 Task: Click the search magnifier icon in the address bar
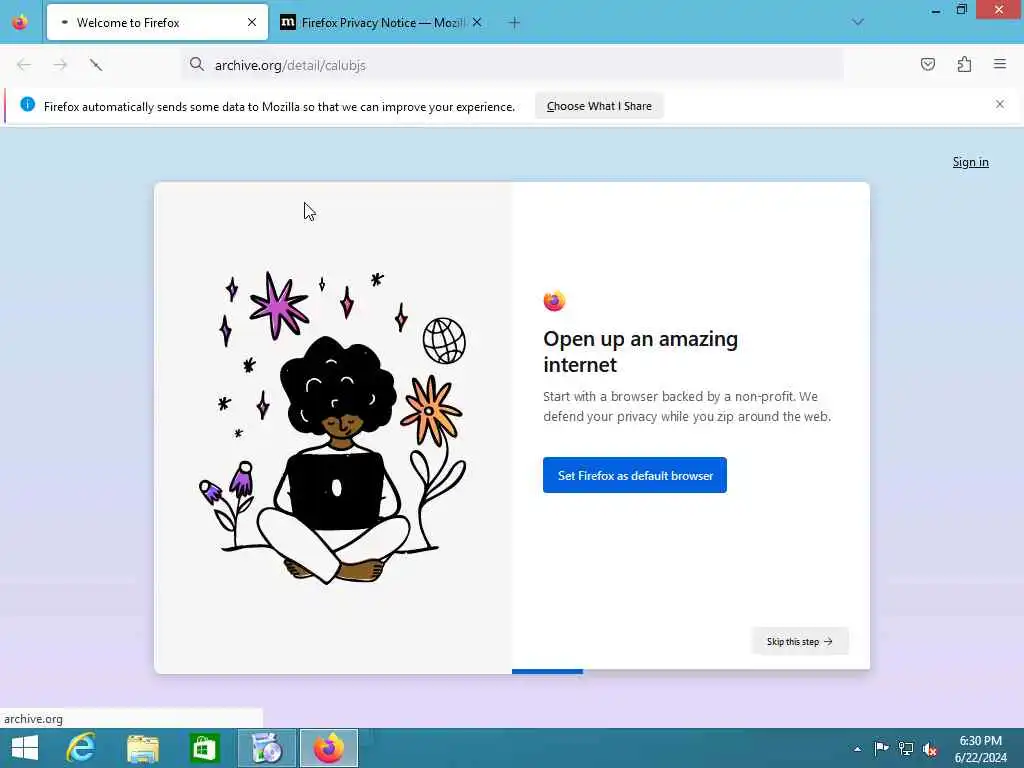[x=197, y=64]
